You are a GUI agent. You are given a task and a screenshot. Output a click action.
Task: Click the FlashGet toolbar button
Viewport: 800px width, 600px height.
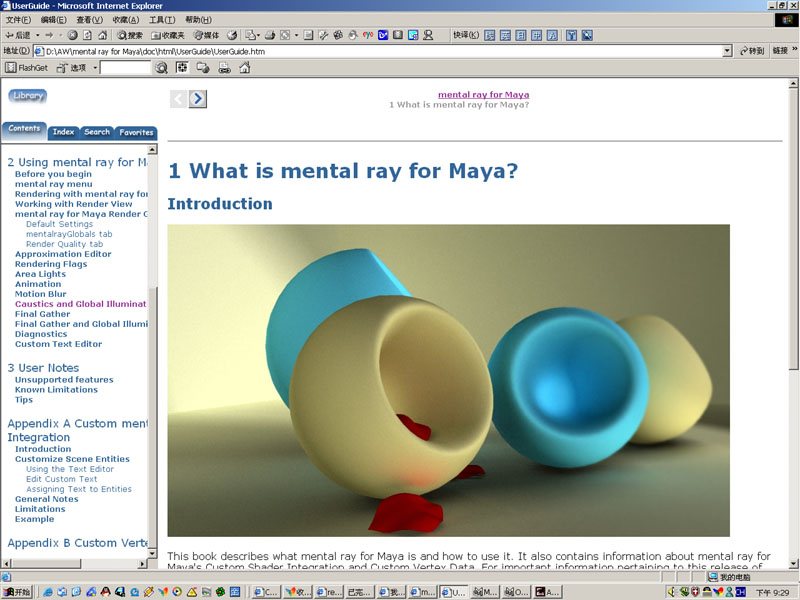[27, 67]
